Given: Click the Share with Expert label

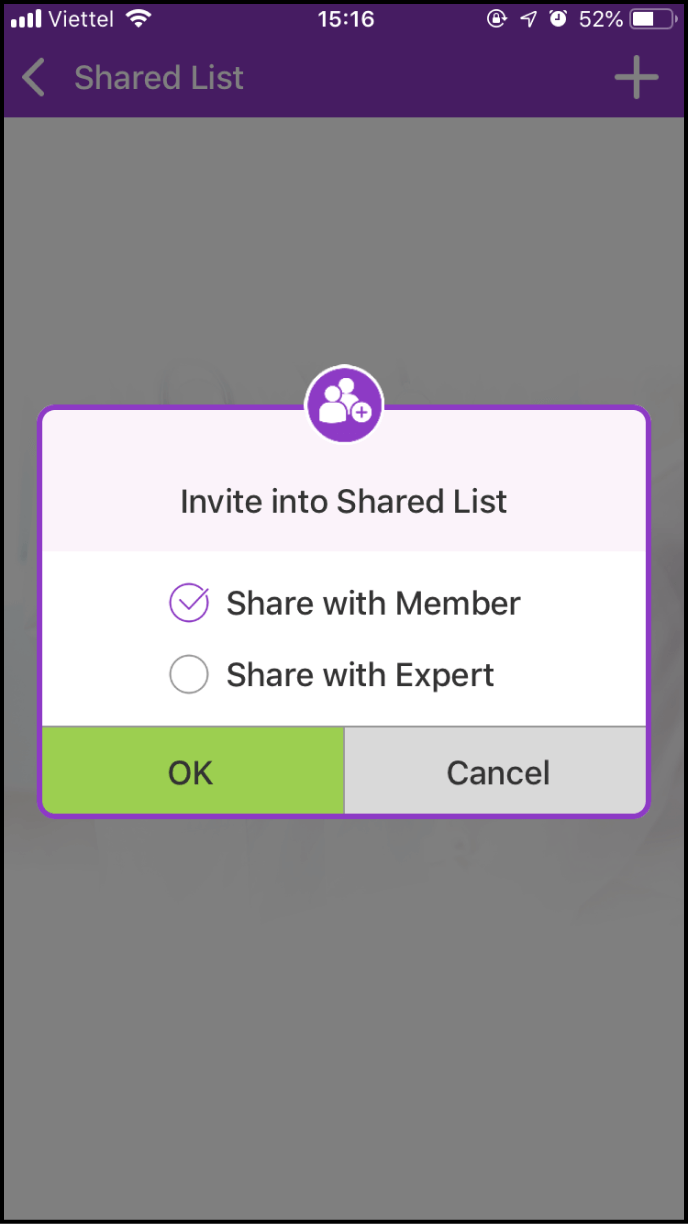Looking at the screenshot, I should click(x=360, y=675).
